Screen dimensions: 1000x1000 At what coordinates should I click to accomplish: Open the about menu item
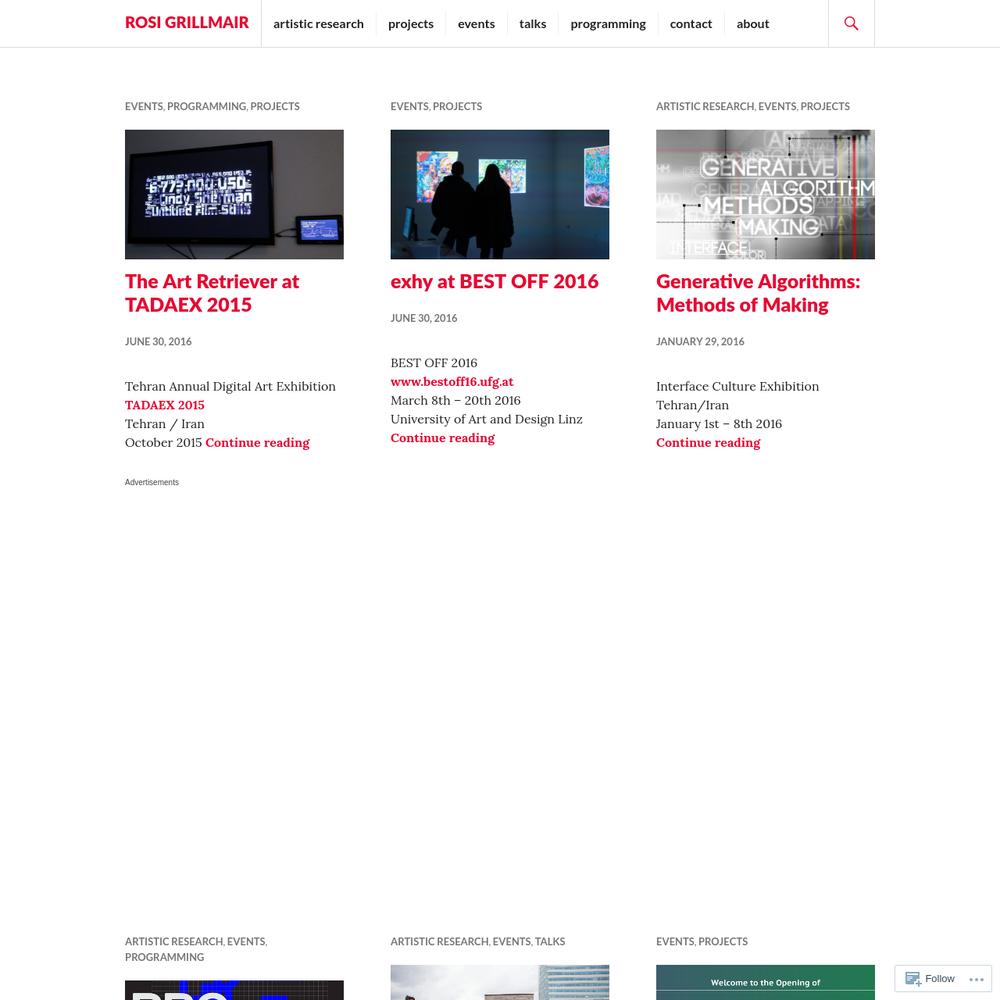coord(753,24)
